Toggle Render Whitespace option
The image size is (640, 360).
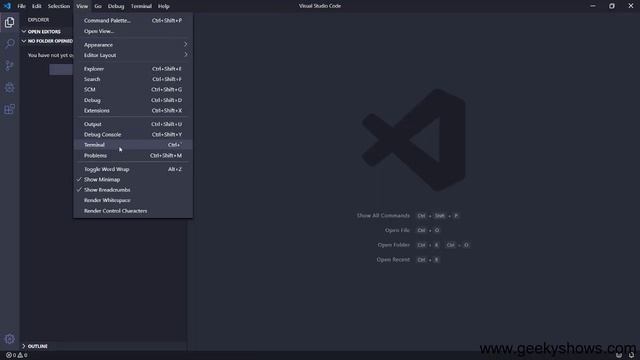pyautogui.click(x=133, y=200)
